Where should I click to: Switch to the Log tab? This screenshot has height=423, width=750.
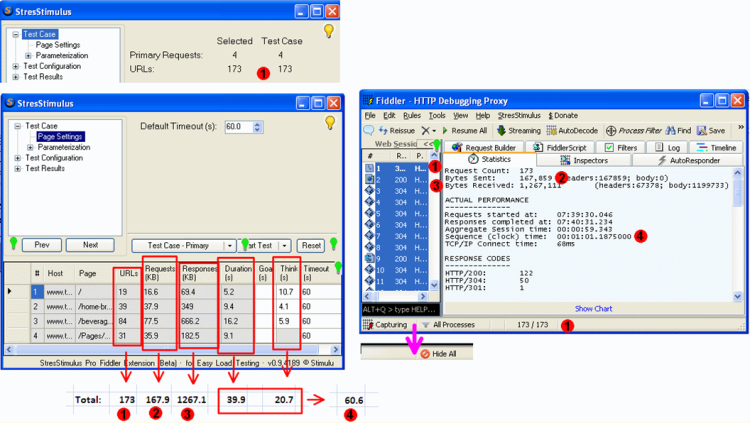pos(667,147)
